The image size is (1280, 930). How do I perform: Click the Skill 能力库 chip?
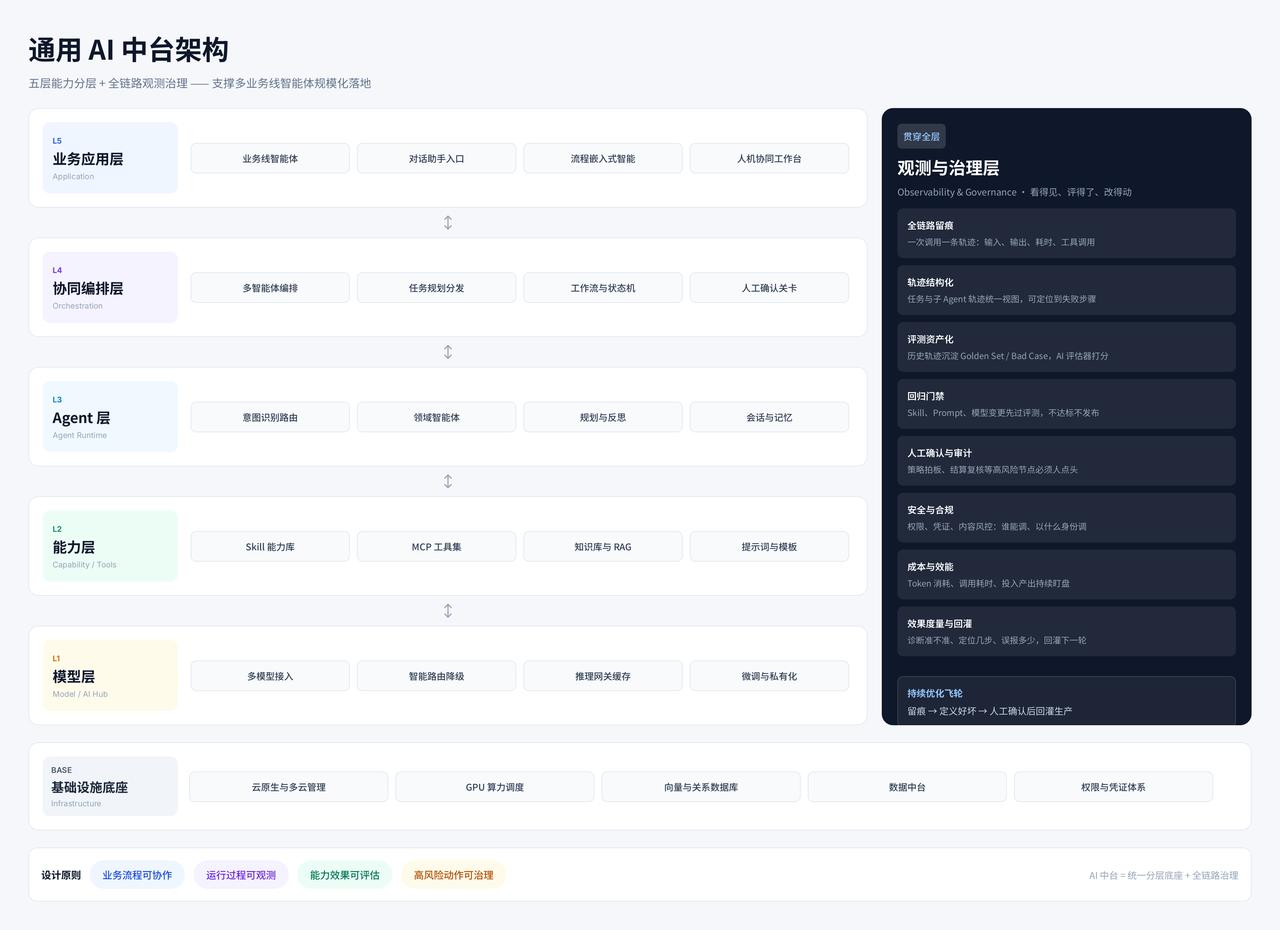pos(270,547)
